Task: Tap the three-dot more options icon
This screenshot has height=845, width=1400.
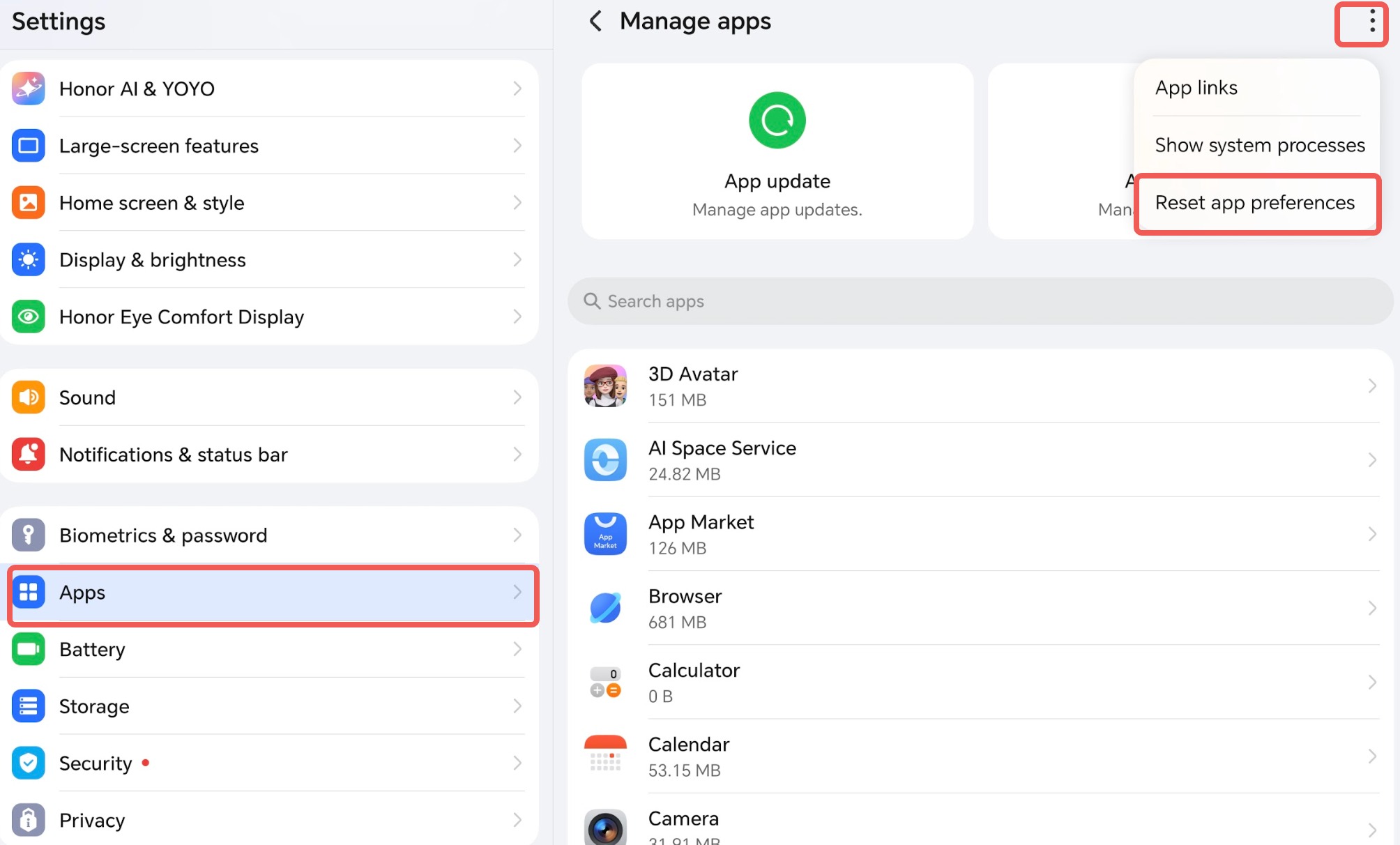Action: pyautogui.click(x=1371, y=22)
